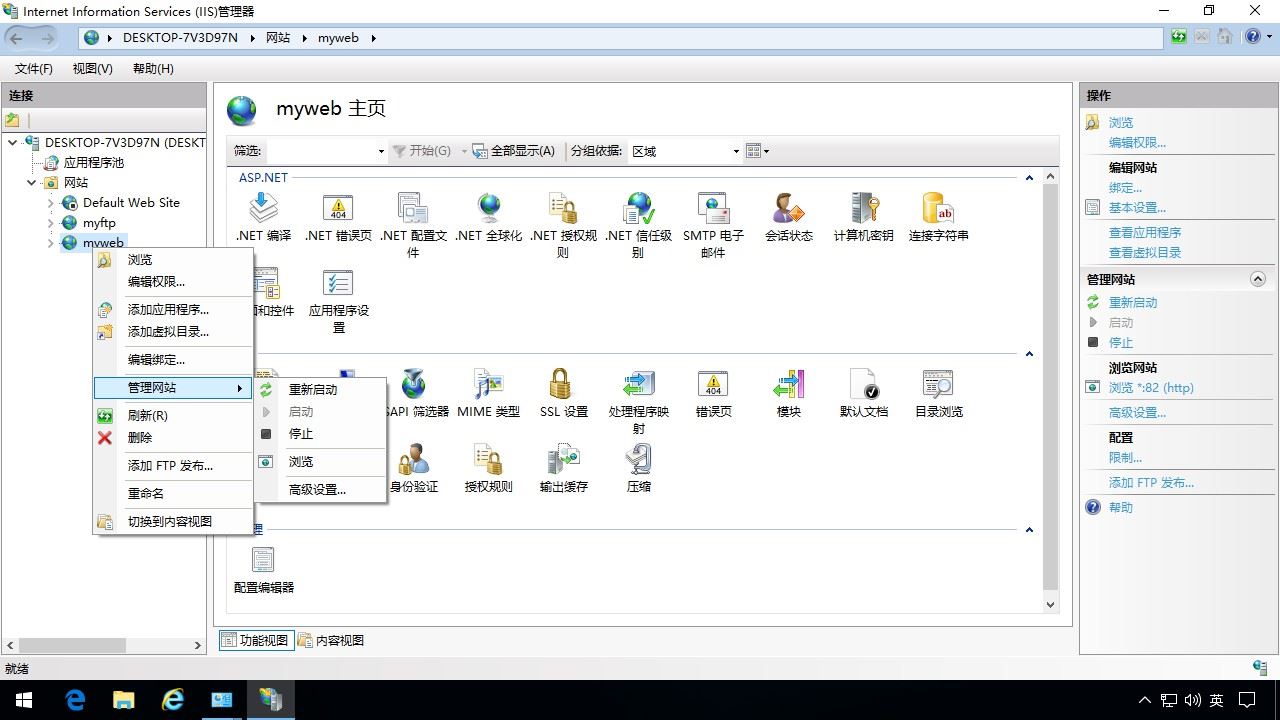The image size is (1280, 720).
Task: Open the ISAPI 筛选器 feature icon
Action: (416, 393)
